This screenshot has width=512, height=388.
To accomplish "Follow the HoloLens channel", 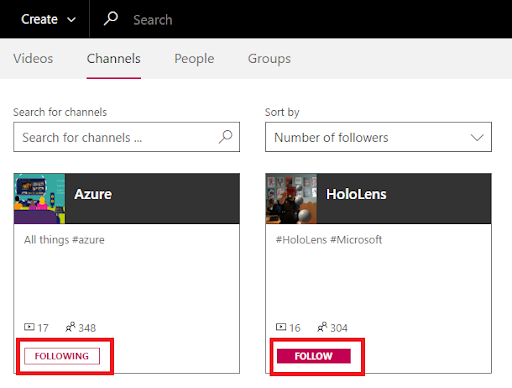I will click(x=314, y=356).
